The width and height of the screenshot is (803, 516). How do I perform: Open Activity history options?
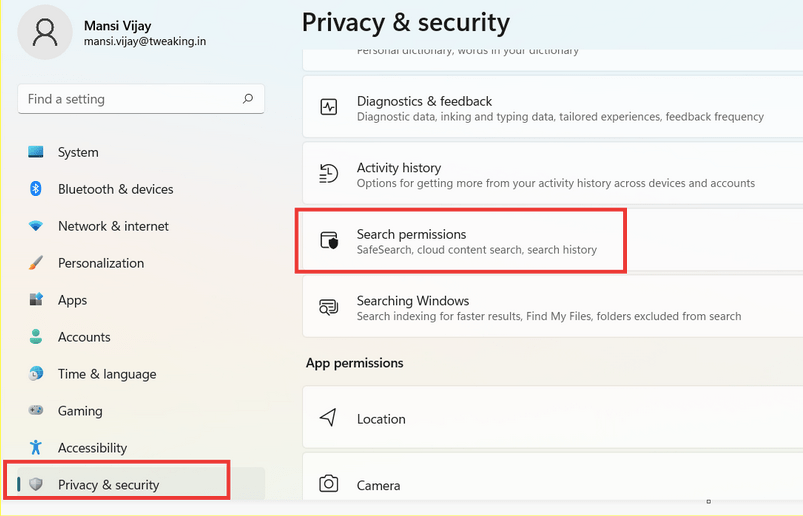(x=553, y=174)
